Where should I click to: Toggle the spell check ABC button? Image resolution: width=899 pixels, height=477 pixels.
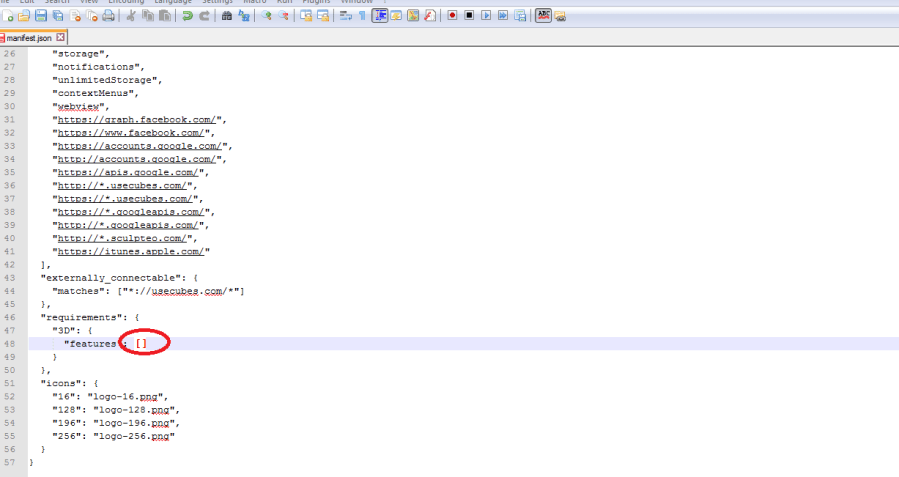click(543, 16)
